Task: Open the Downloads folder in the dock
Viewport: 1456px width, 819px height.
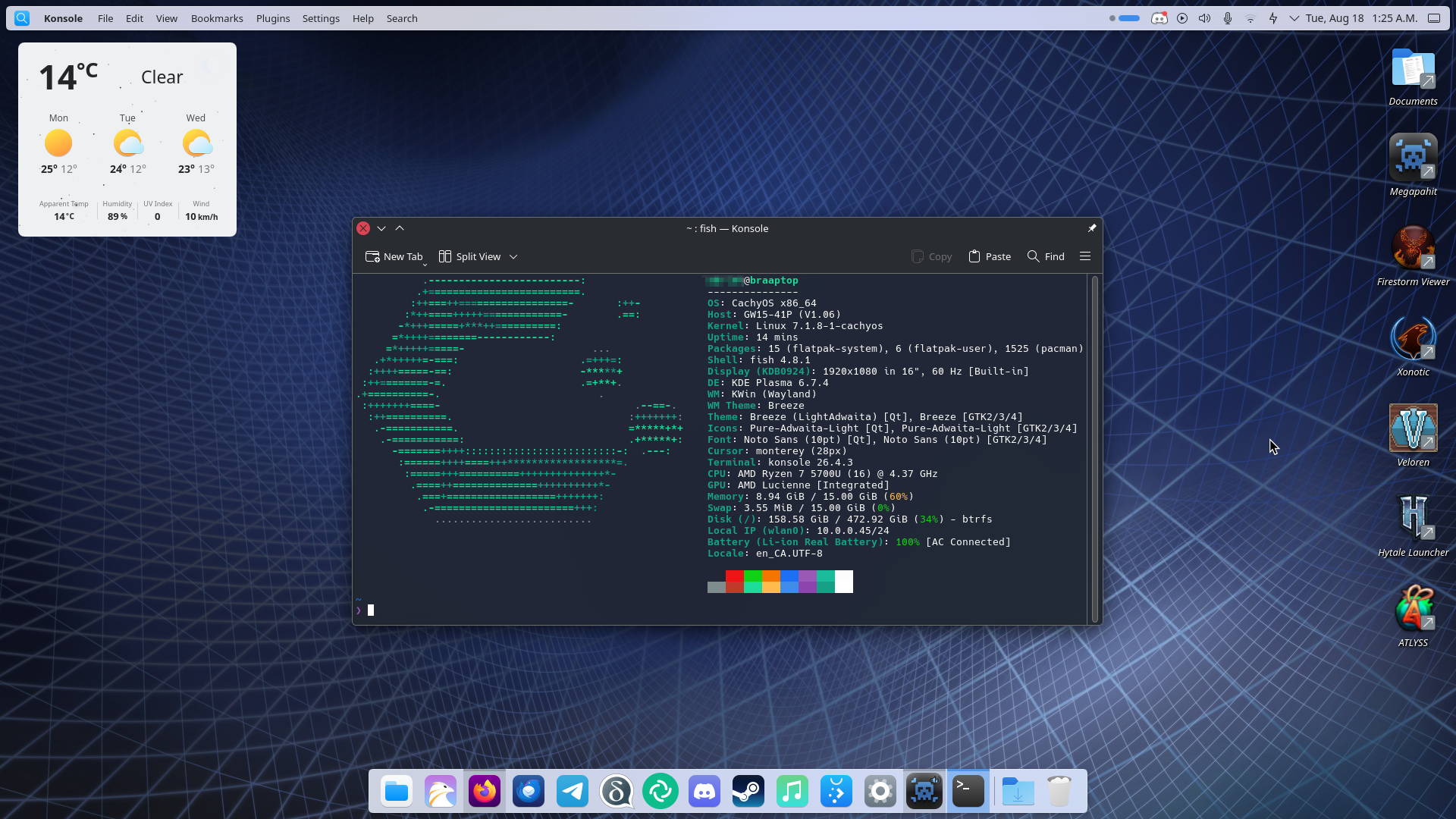Action: click(x=1018, y=792)
